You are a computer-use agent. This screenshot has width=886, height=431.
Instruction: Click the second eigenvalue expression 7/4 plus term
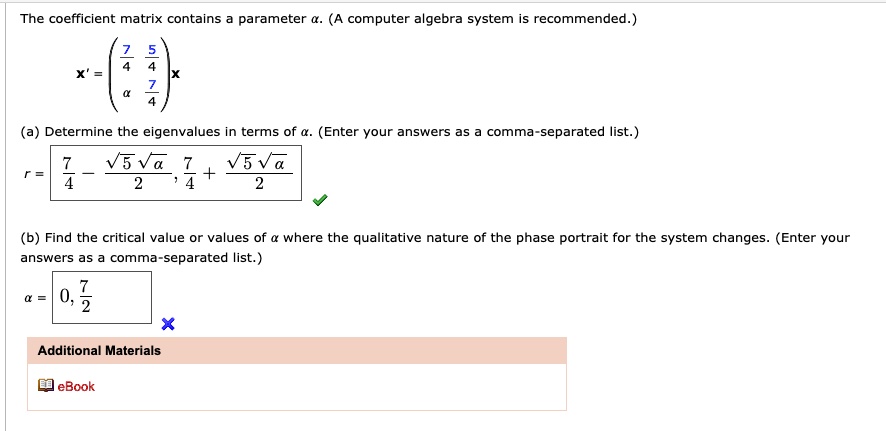[x=237, y=173]
